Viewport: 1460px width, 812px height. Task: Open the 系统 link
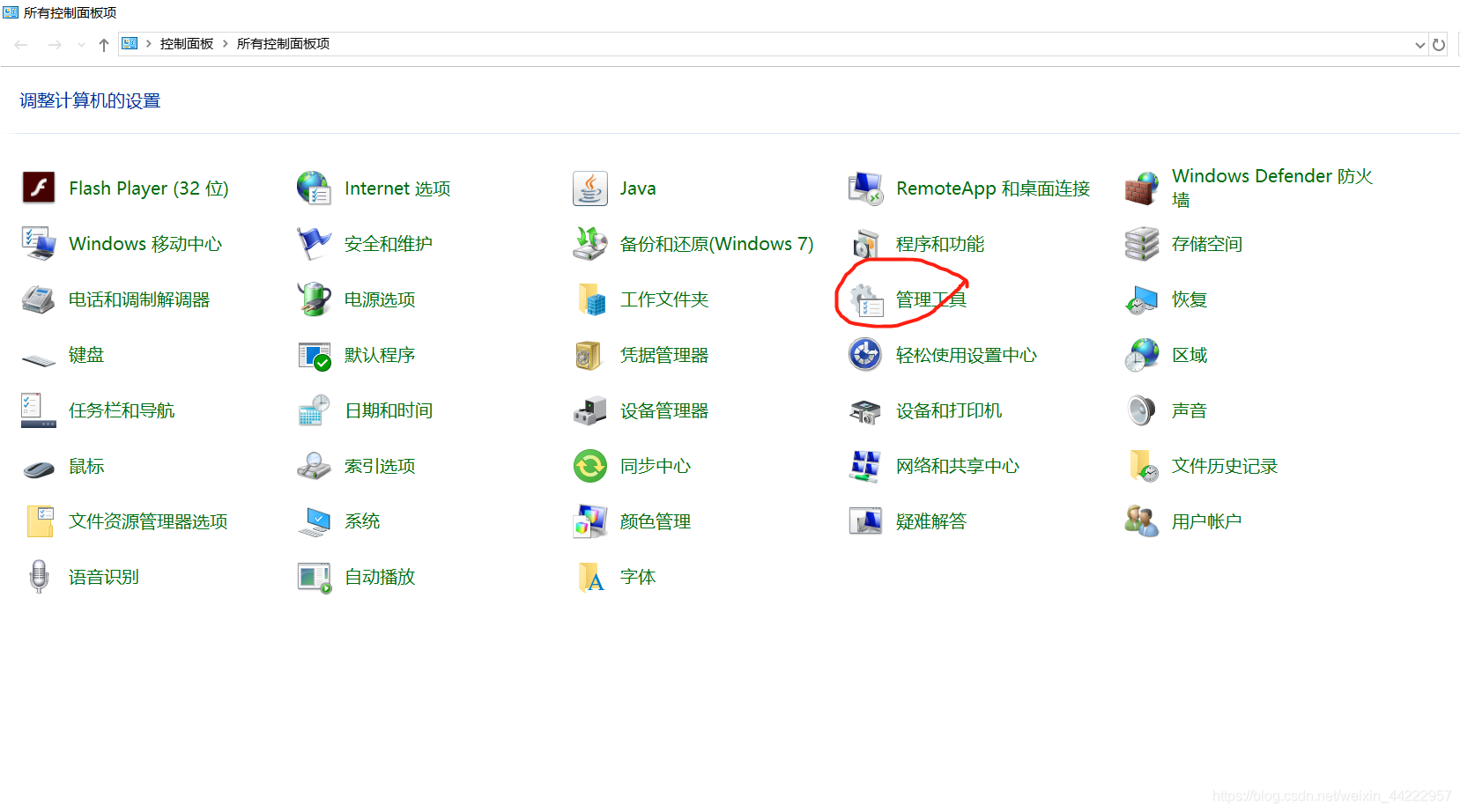point(362,521)
